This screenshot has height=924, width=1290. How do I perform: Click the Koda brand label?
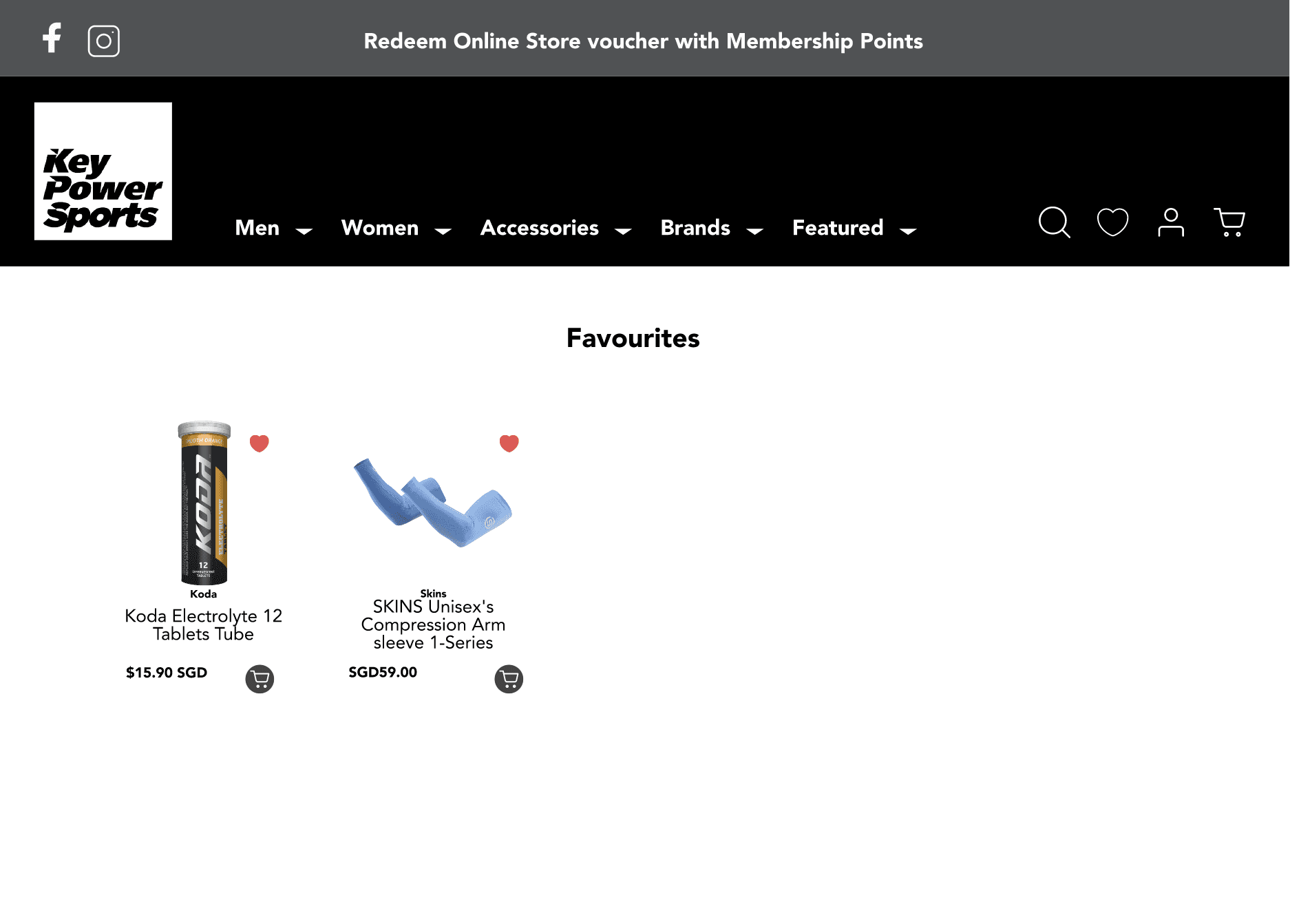pos(203,594)
